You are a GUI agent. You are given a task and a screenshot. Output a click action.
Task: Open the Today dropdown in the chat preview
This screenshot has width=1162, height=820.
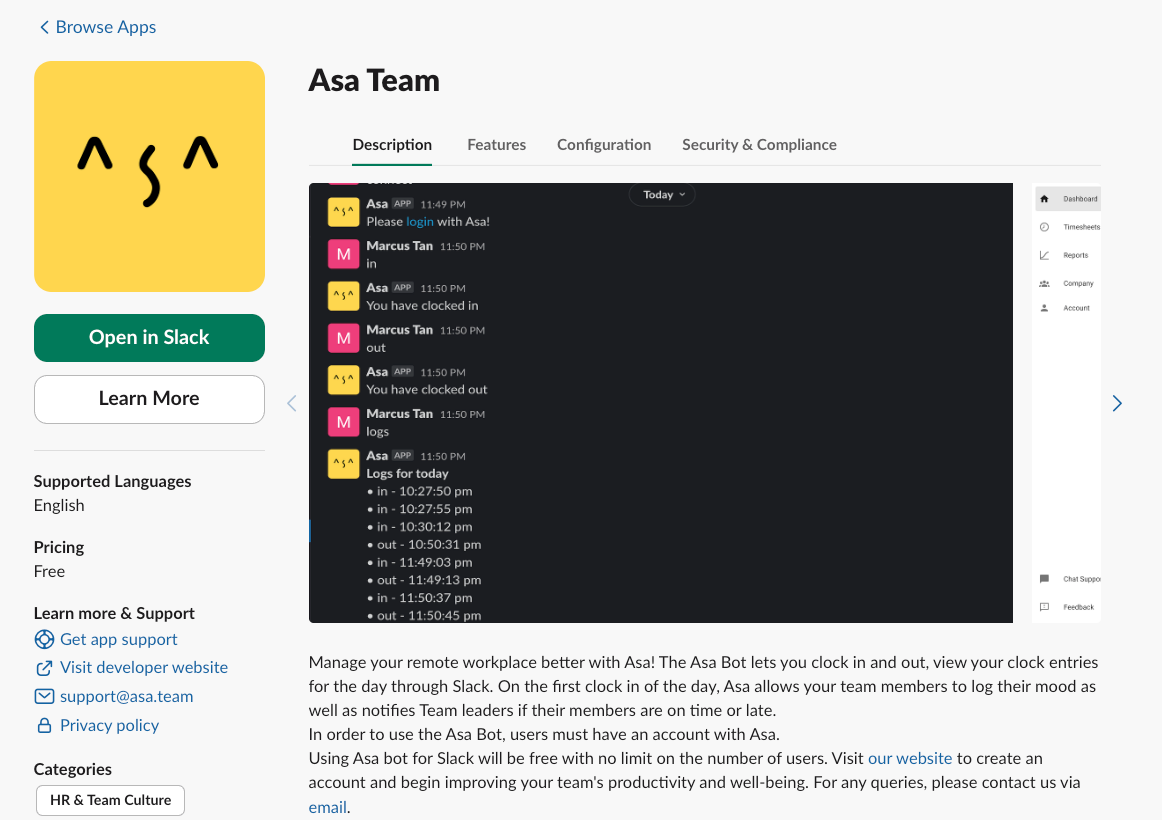click(661, 194)
